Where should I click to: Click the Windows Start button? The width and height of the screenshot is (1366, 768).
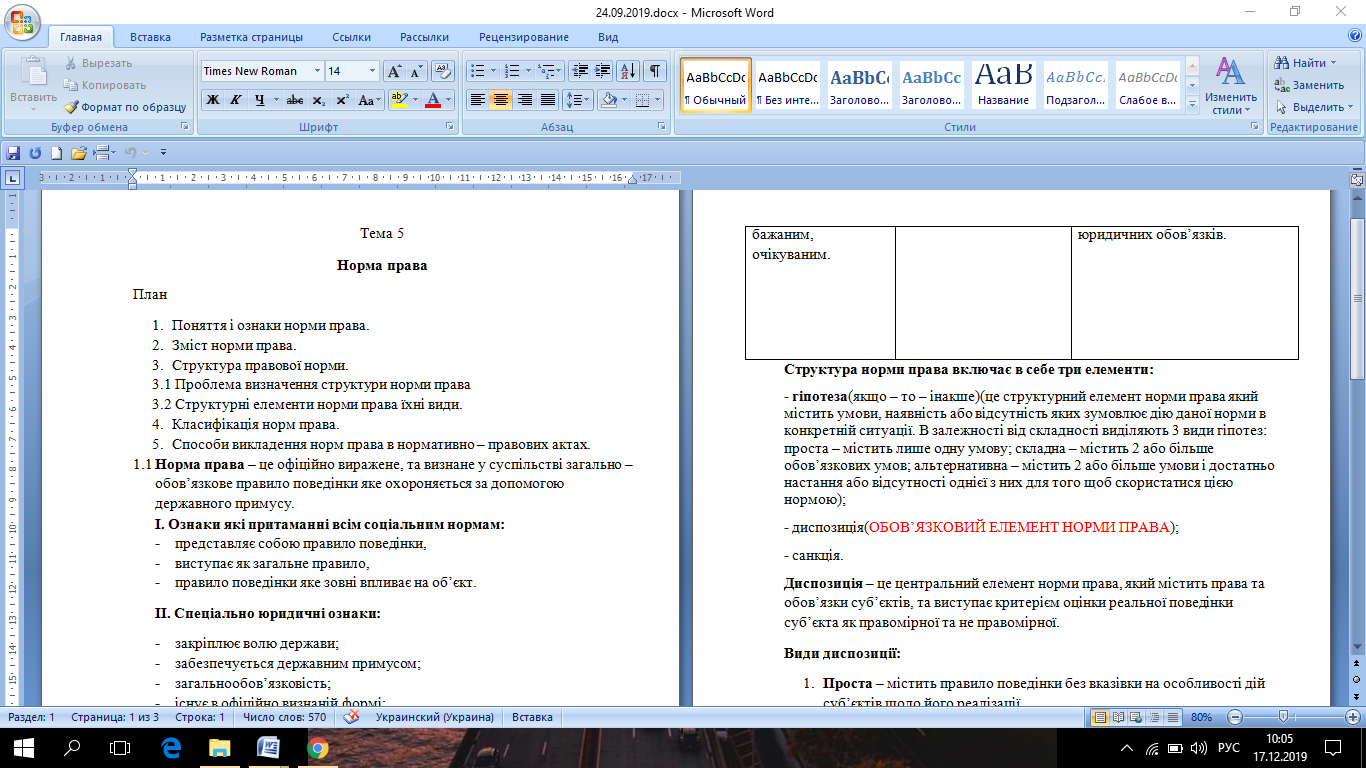pyautogui.click(x=22, y=747)
